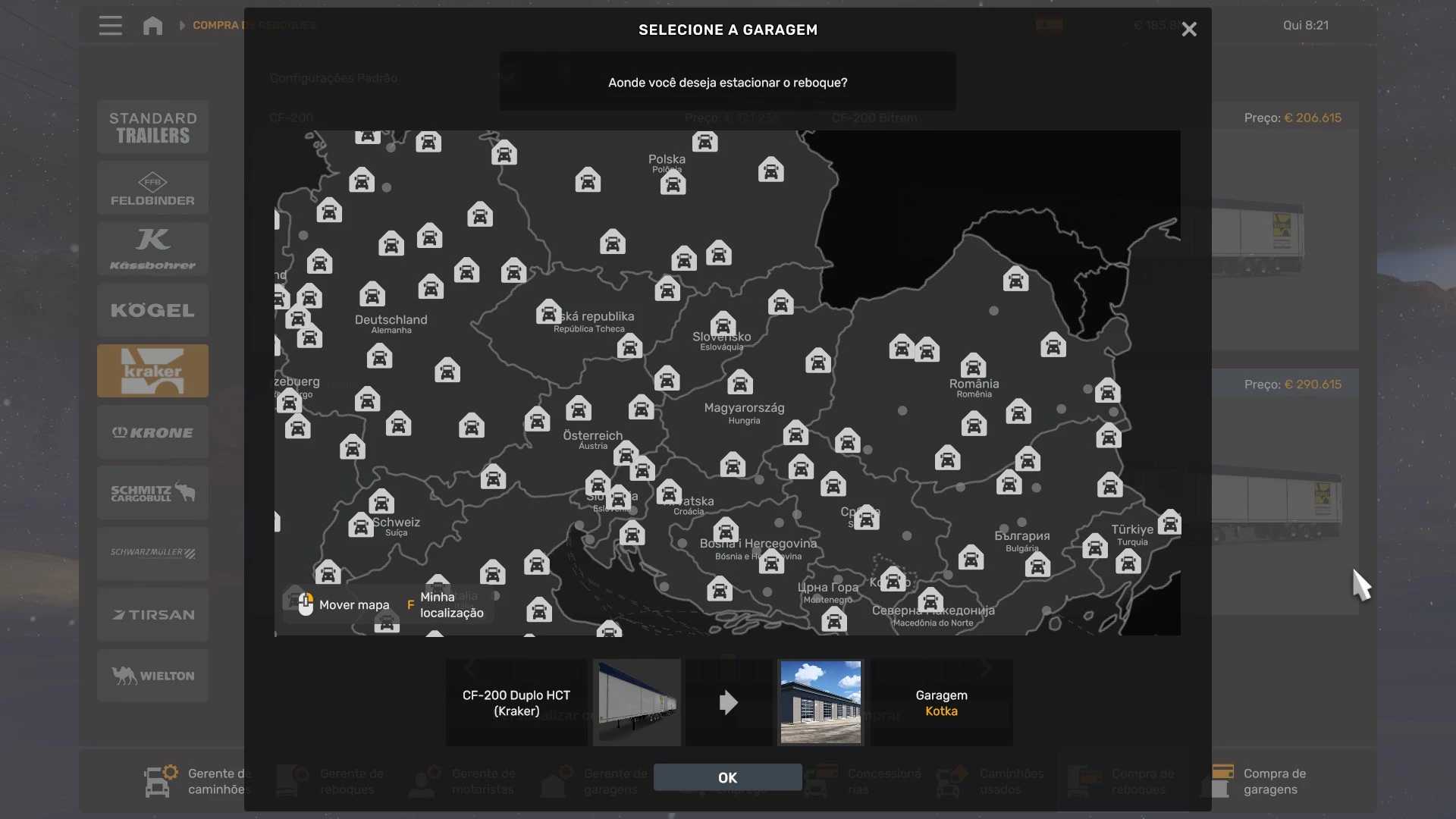Viewport: 1456px width, 819px height.
Task: Select the Tirsan brand tile
Action: tap(152, 615)
